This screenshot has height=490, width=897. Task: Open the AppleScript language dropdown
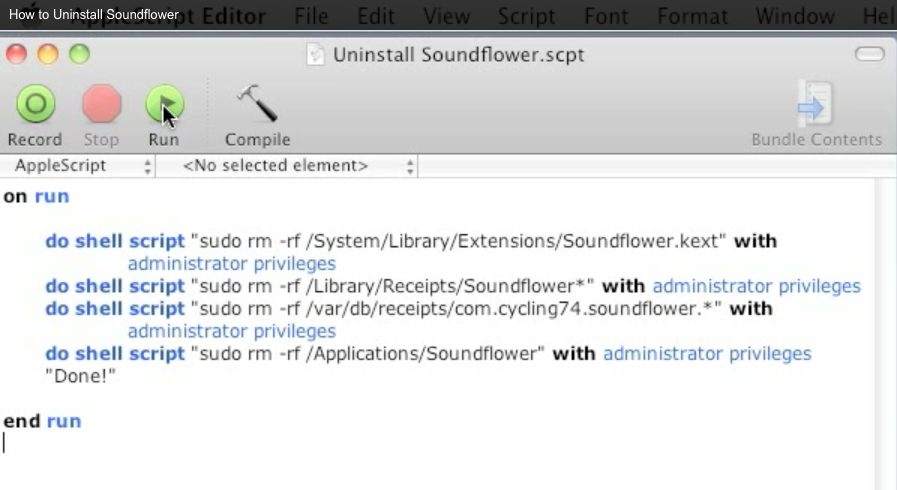click(x=78, y=166)
